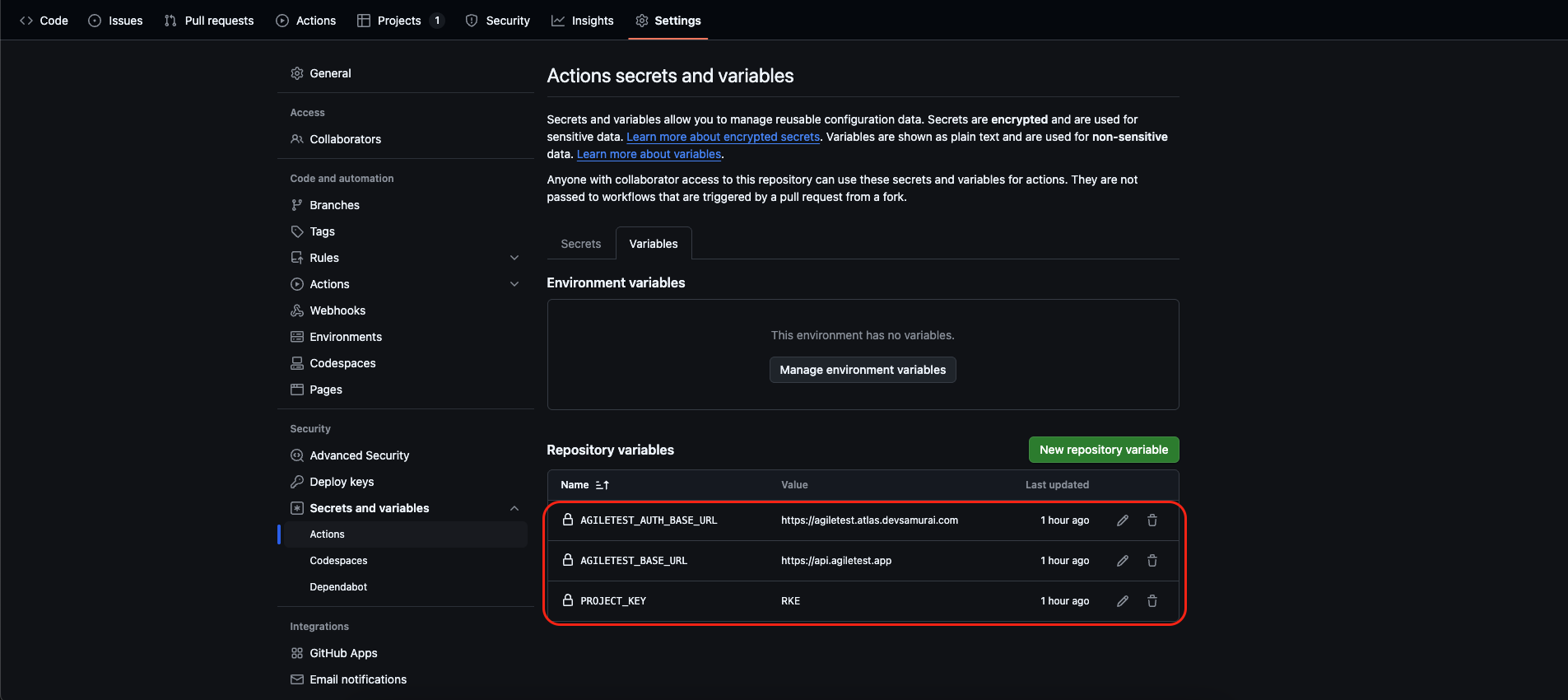Click the https://api.agiletest.app value

coord(836,561)
